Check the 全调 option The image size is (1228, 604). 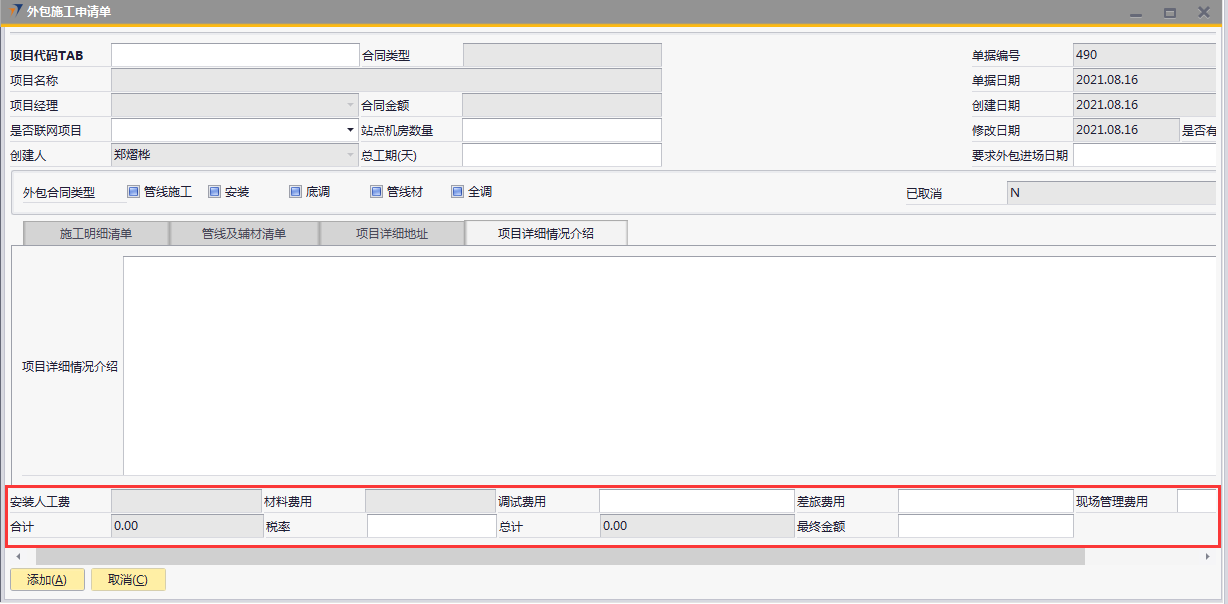pos(457,192)
